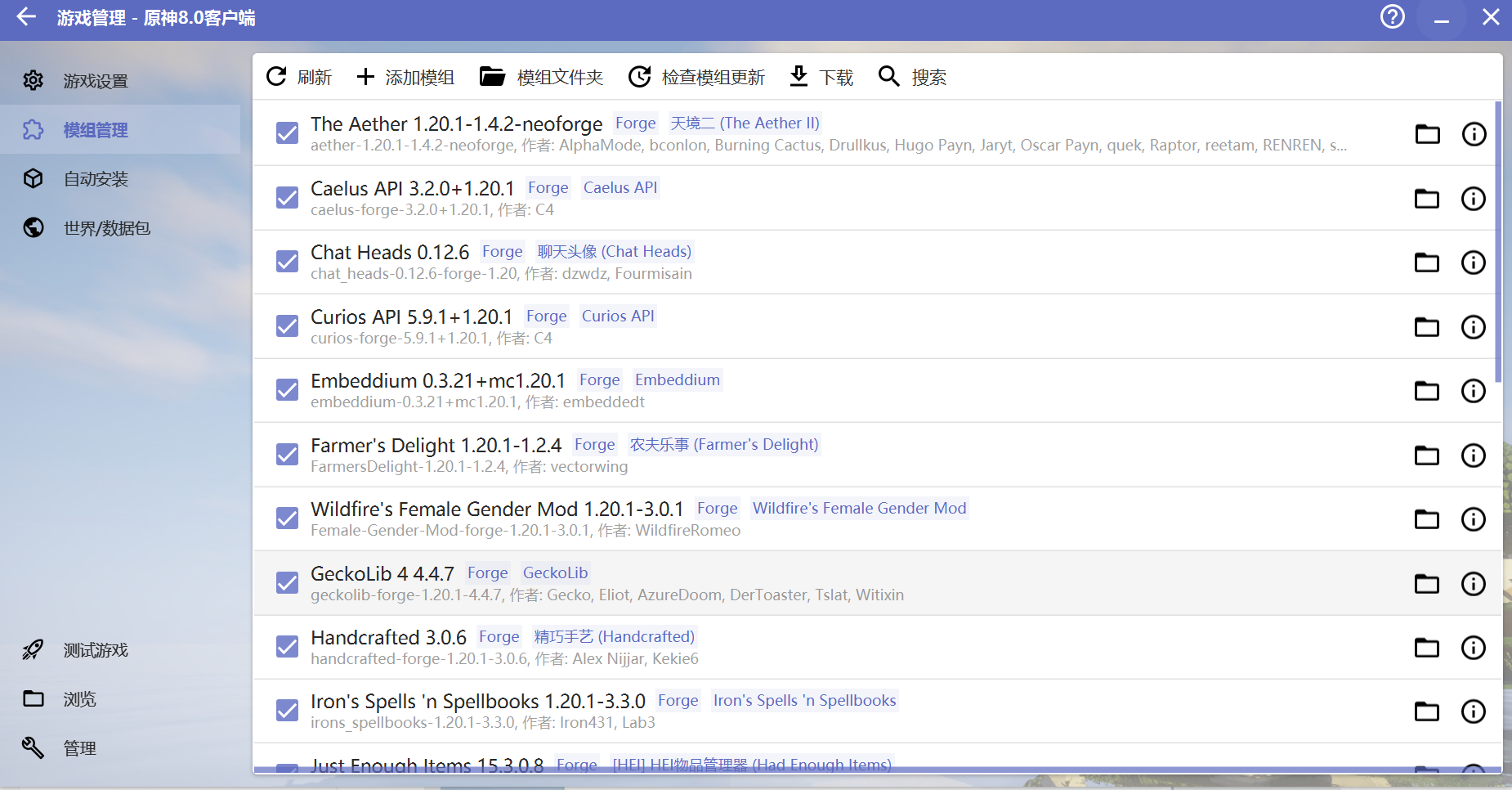Toggle the Curios API checkbox
The height and width of the screenshot is (790, 1512).
[x=287, y=326]
